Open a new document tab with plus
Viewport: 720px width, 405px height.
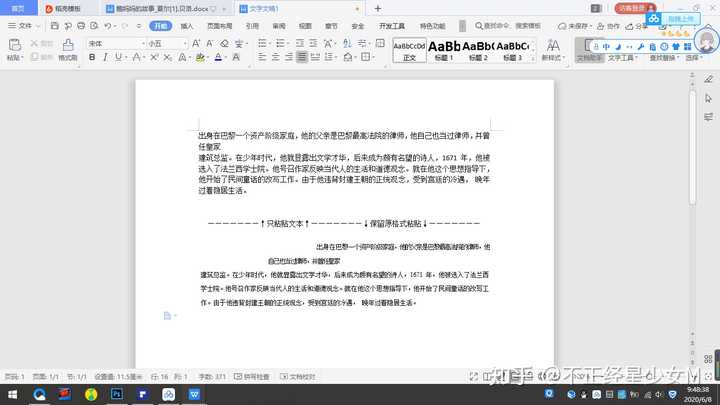[377, 8]
